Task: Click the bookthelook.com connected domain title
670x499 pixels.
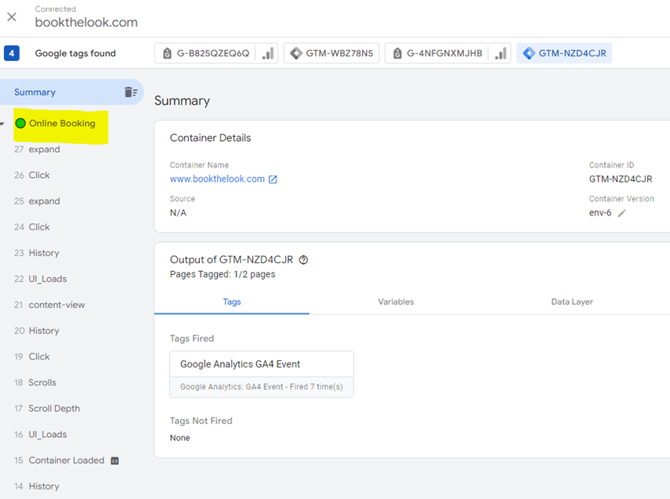Action: (x=86, y=22)
